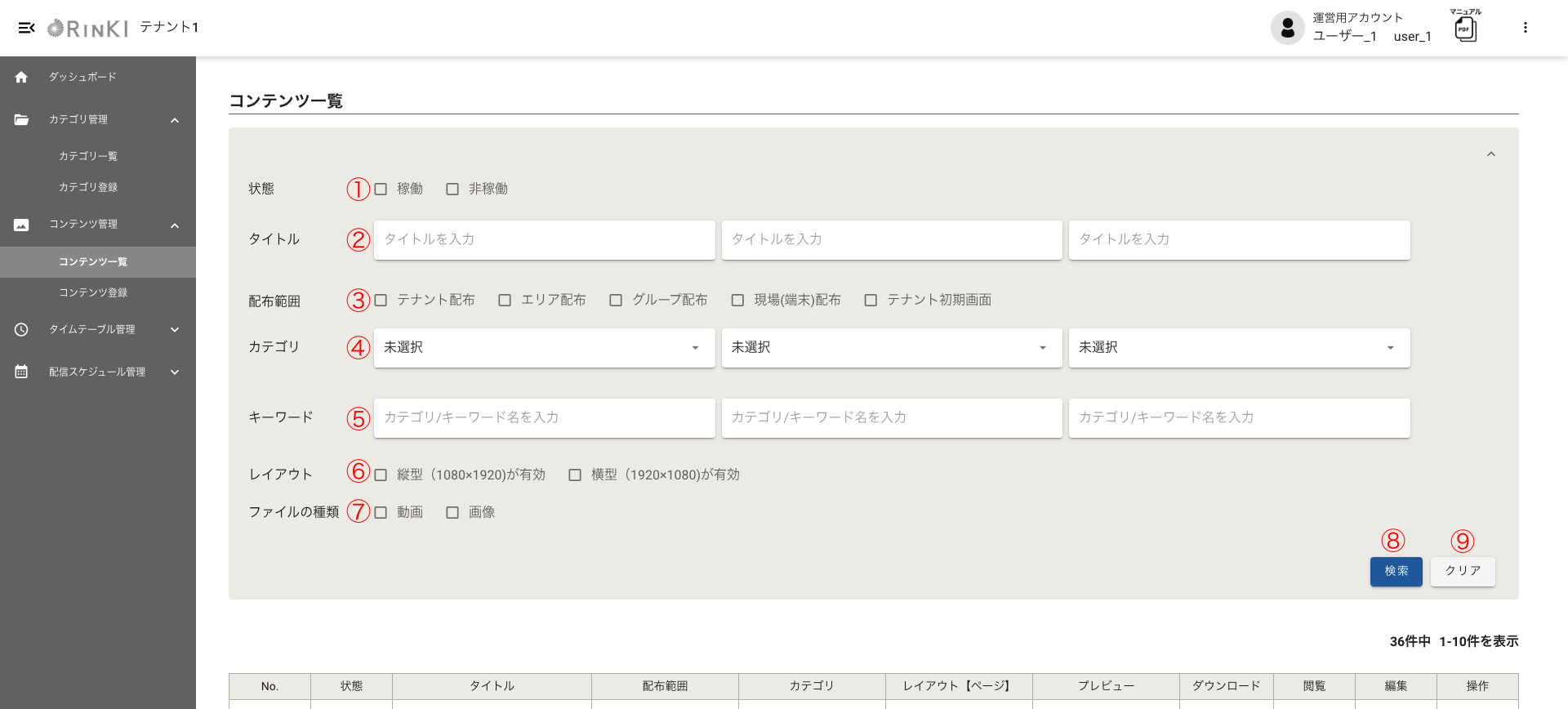This screenshot has height=709, width=1568.
Task: Enable the 稼働 status checkbox
Action: [x=381, y=190]
